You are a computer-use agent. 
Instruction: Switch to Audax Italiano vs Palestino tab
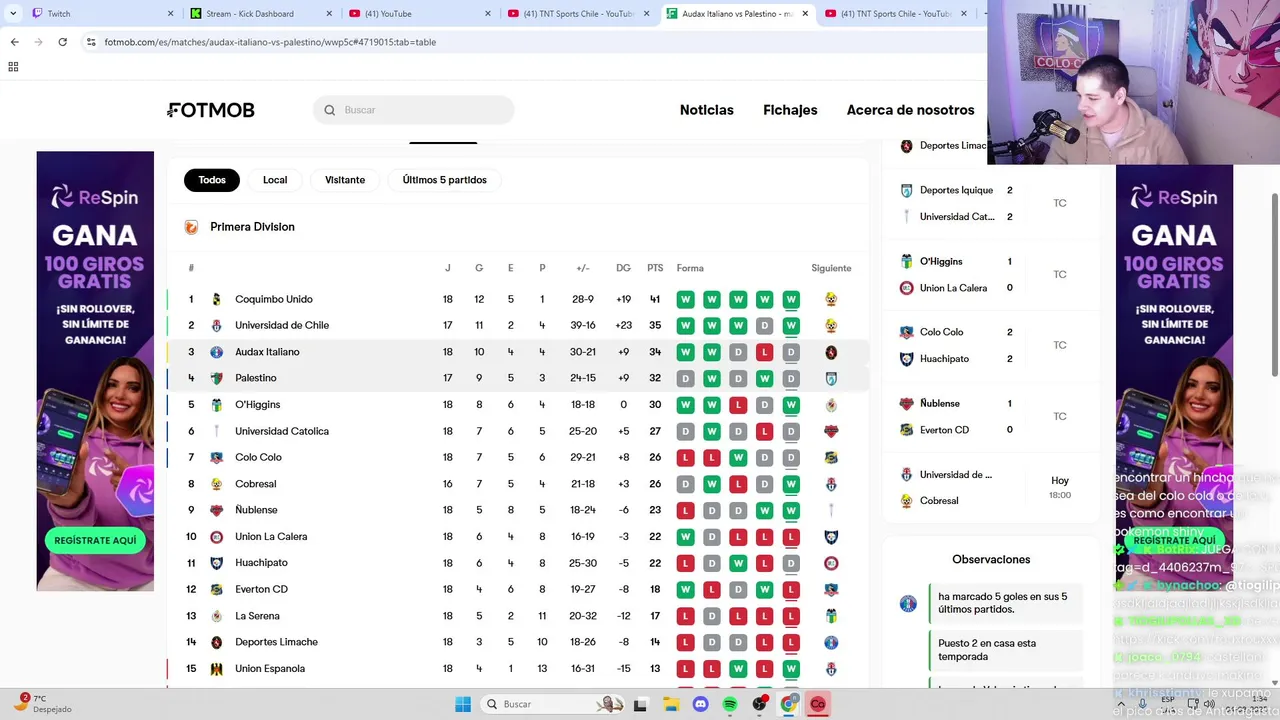(x=737, y=14)
